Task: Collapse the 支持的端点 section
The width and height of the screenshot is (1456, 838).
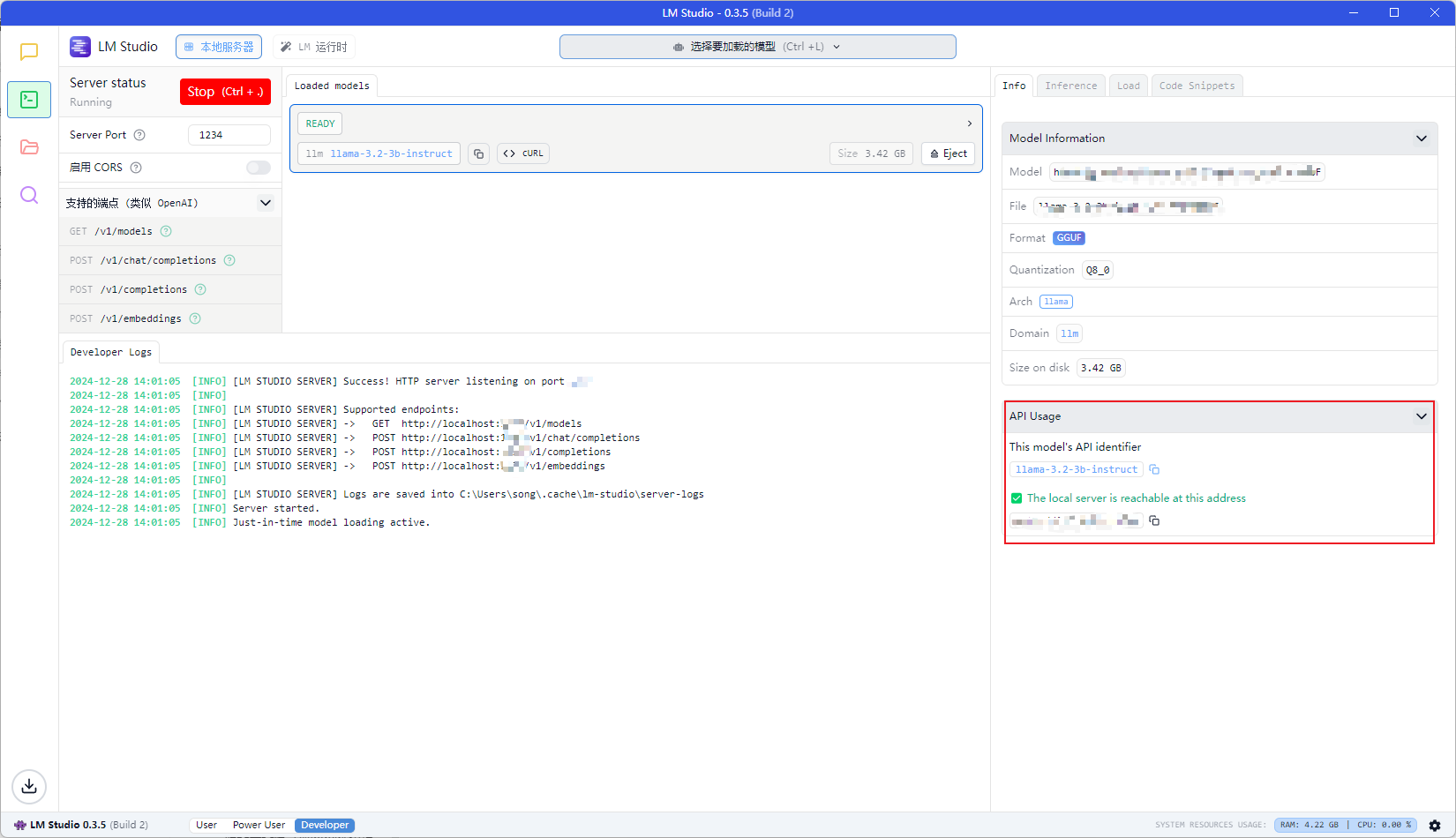Action: [266, 203]
